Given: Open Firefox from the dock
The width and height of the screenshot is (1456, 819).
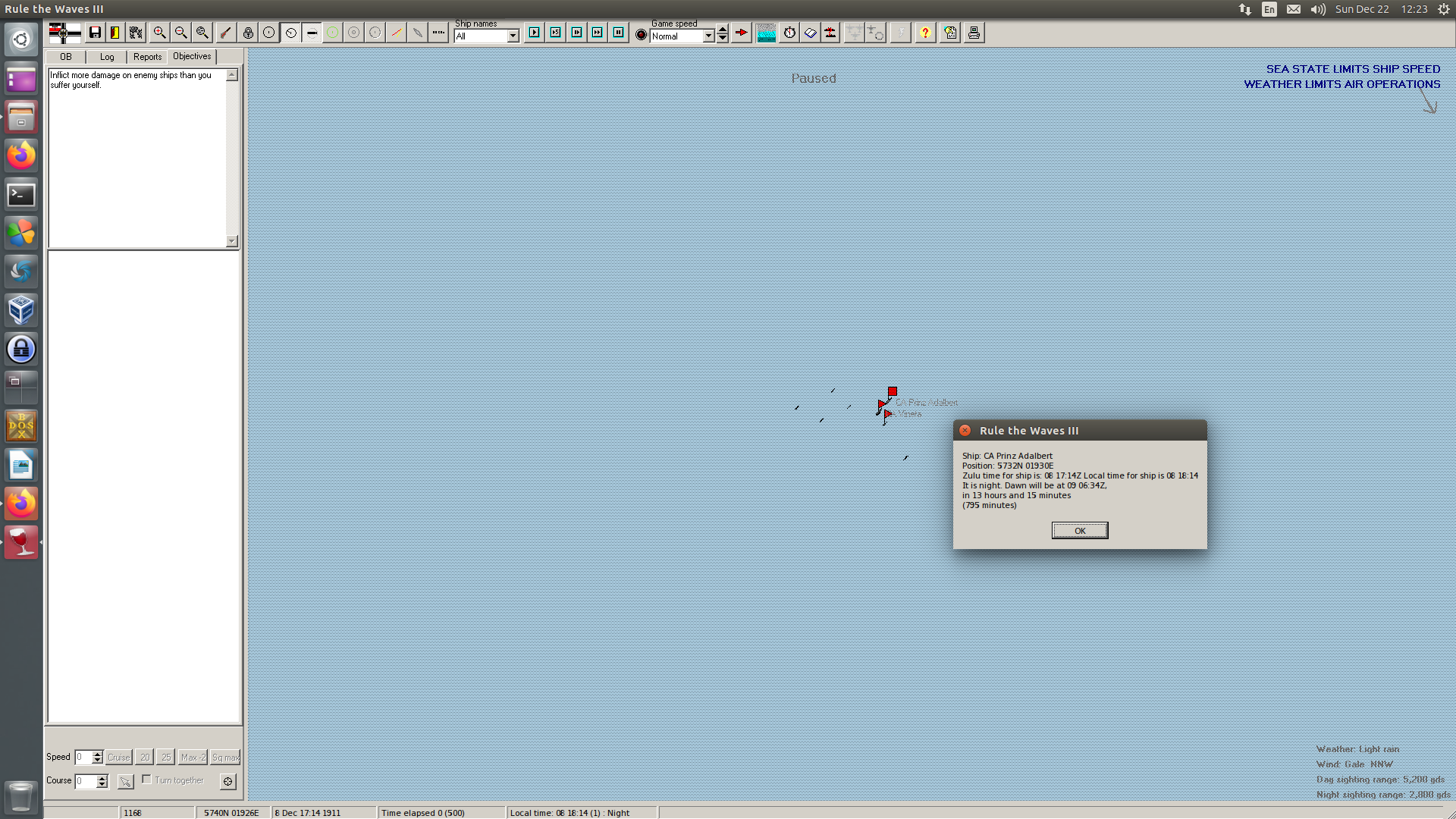Looking at the screenshot, I should (21, 155).
